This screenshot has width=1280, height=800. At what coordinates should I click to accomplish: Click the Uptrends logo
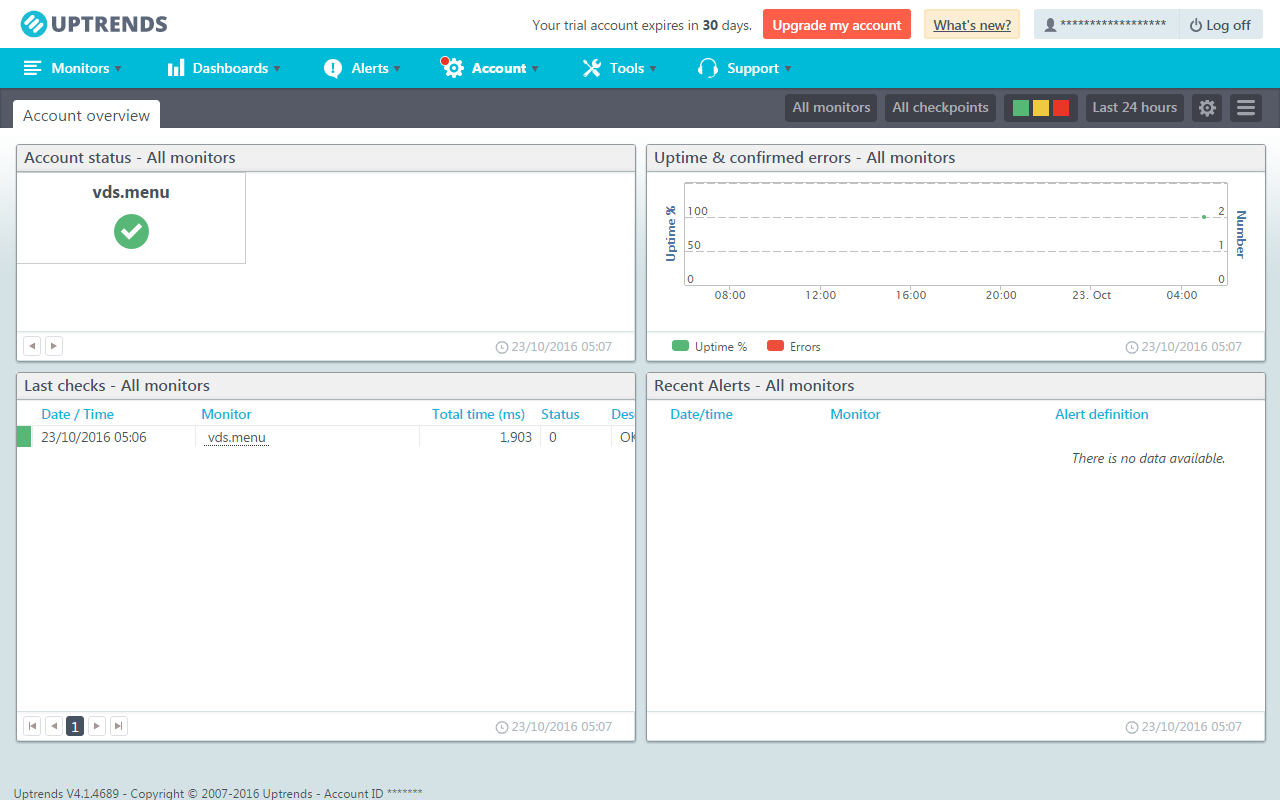coord(94,24)
